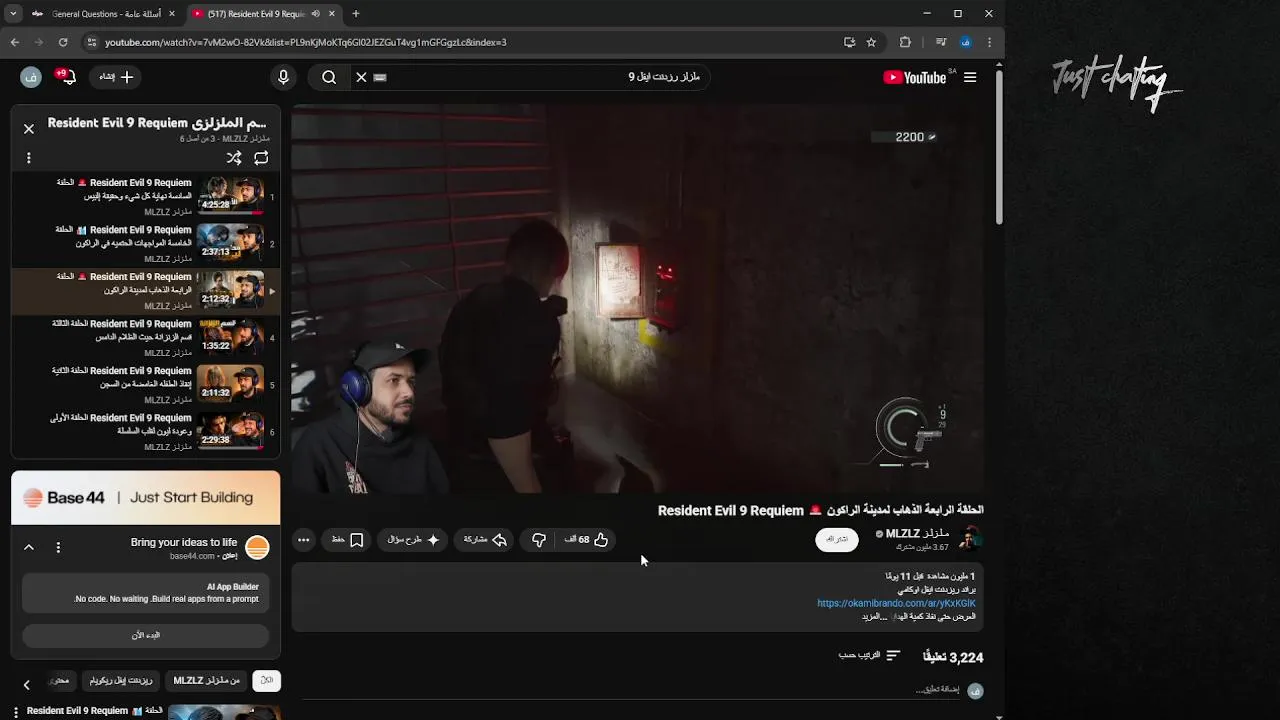Close the Resident Evil 9 playlist panel
1280x720 pixels.
[29, 129]
